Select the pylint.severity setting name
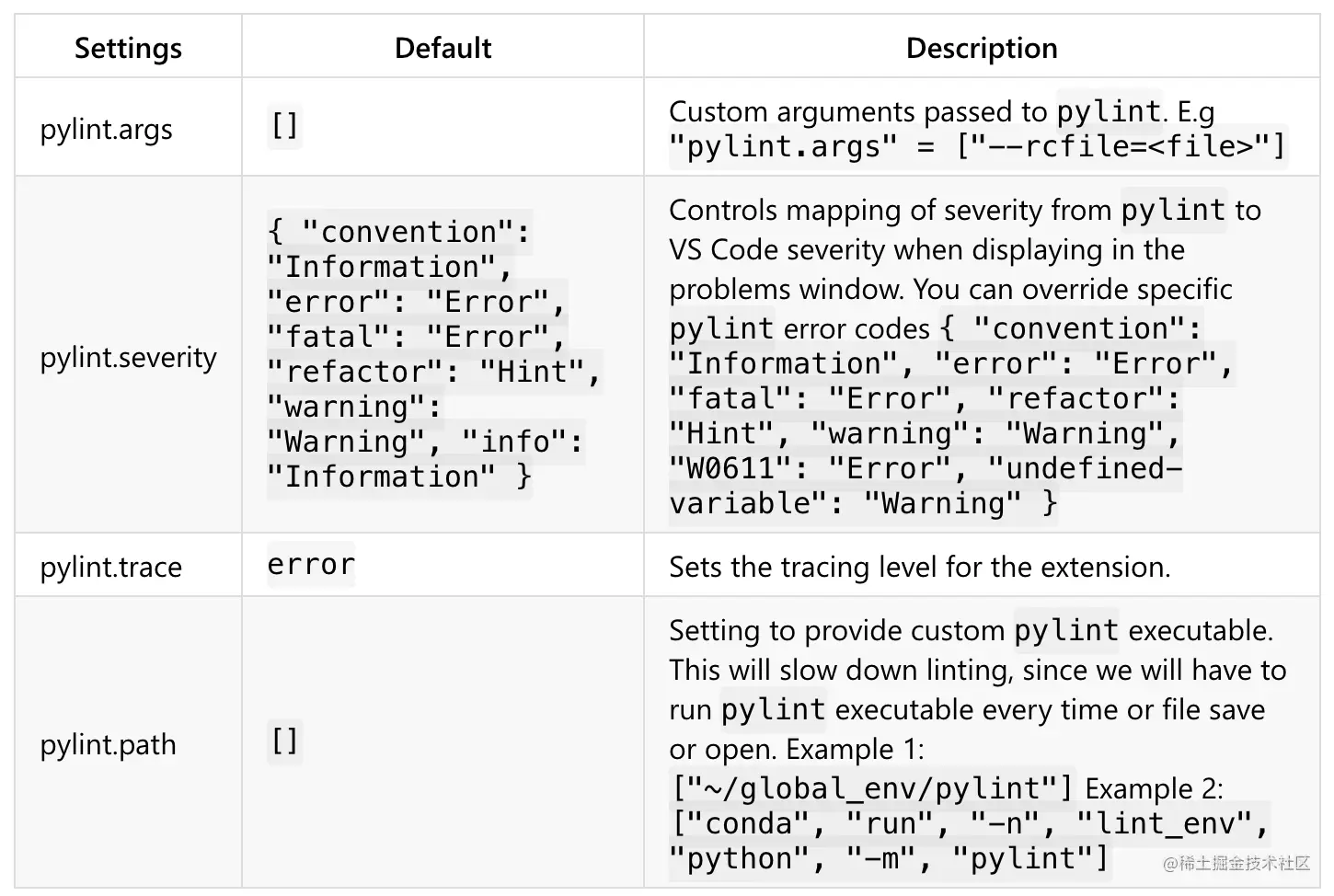This screenshot has width=1334, height=896. [128, 356]
